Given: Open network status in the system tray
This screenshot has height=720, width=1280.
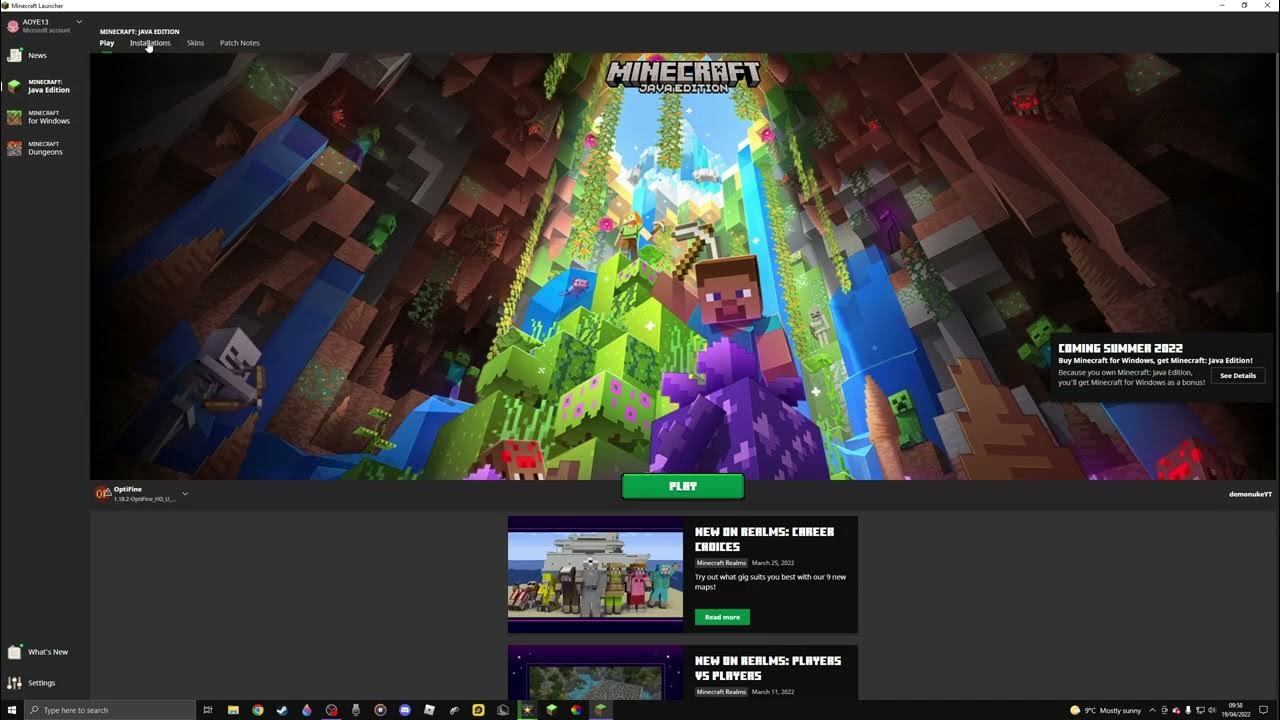Looking at the screenshot, I should 1200,710.
